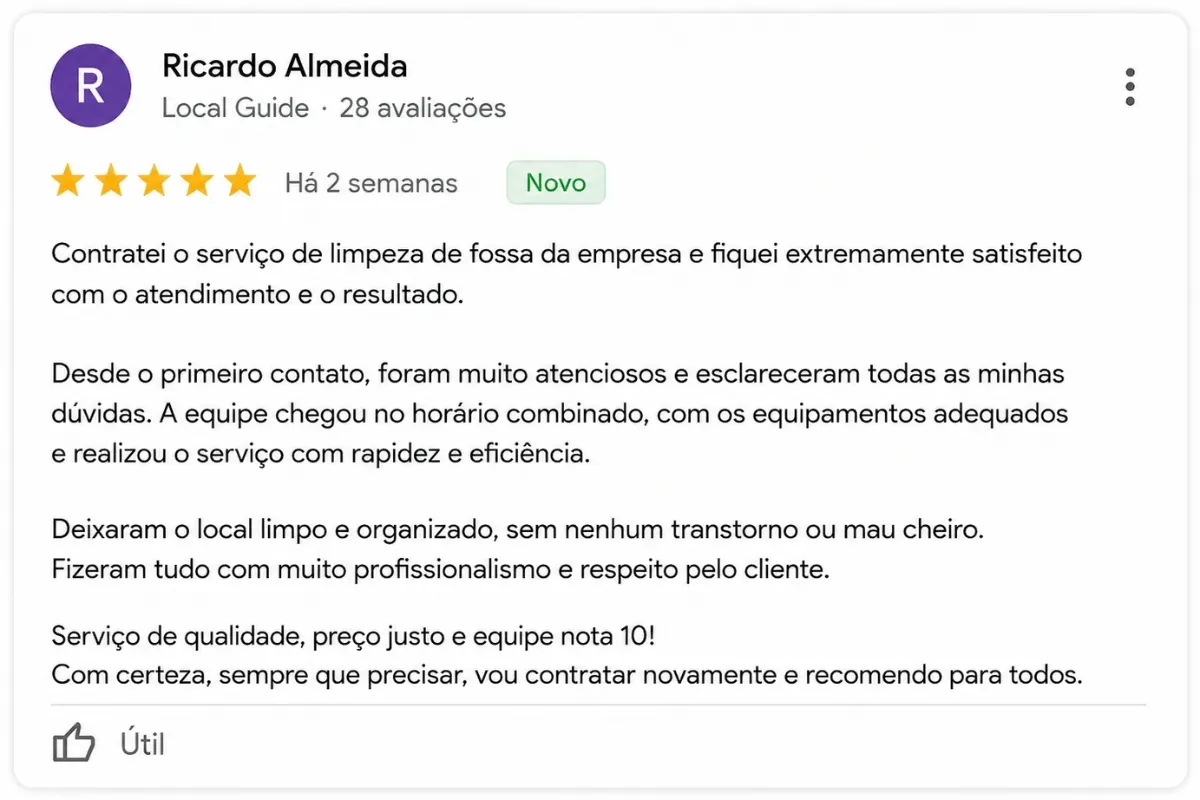The width and height of the screenshot is (1200, 800).
Task: Select the paragraph starting Contratei o serviço
Action: click(x=567, y=275)
